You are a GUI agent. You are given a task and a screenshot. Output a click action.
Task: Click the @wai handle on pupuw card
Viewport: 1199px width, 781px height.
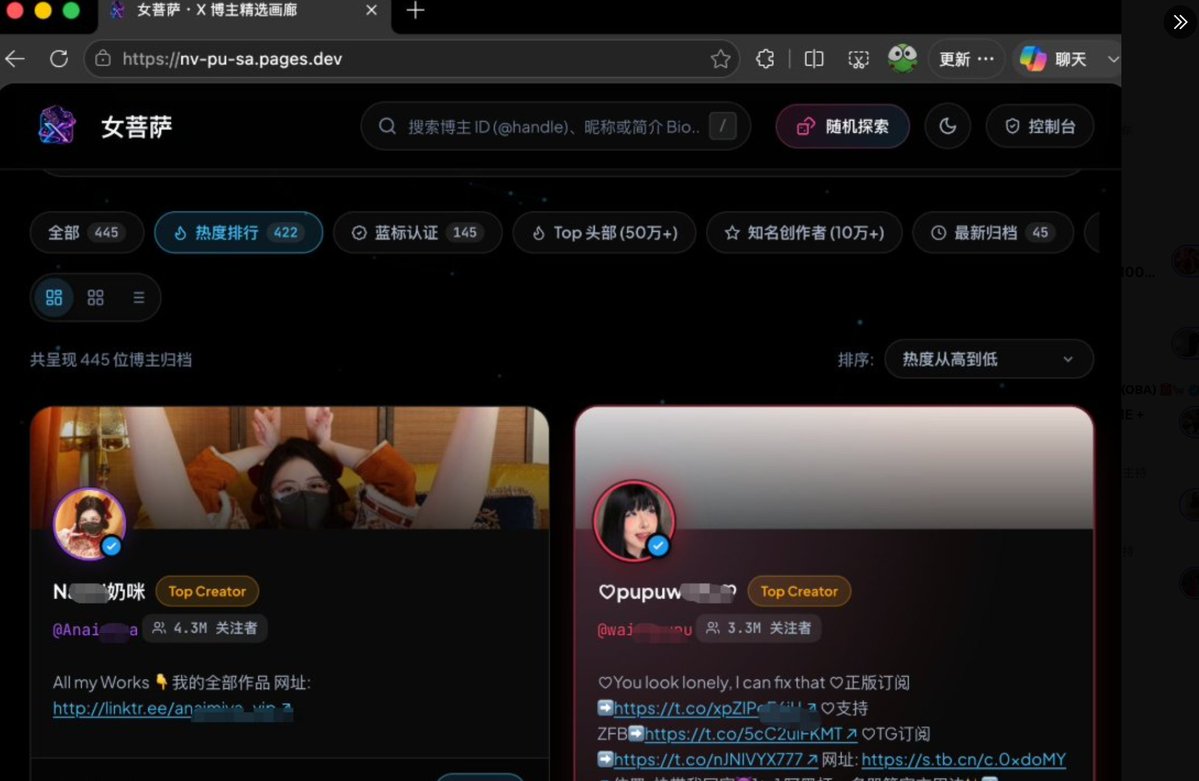645,630
